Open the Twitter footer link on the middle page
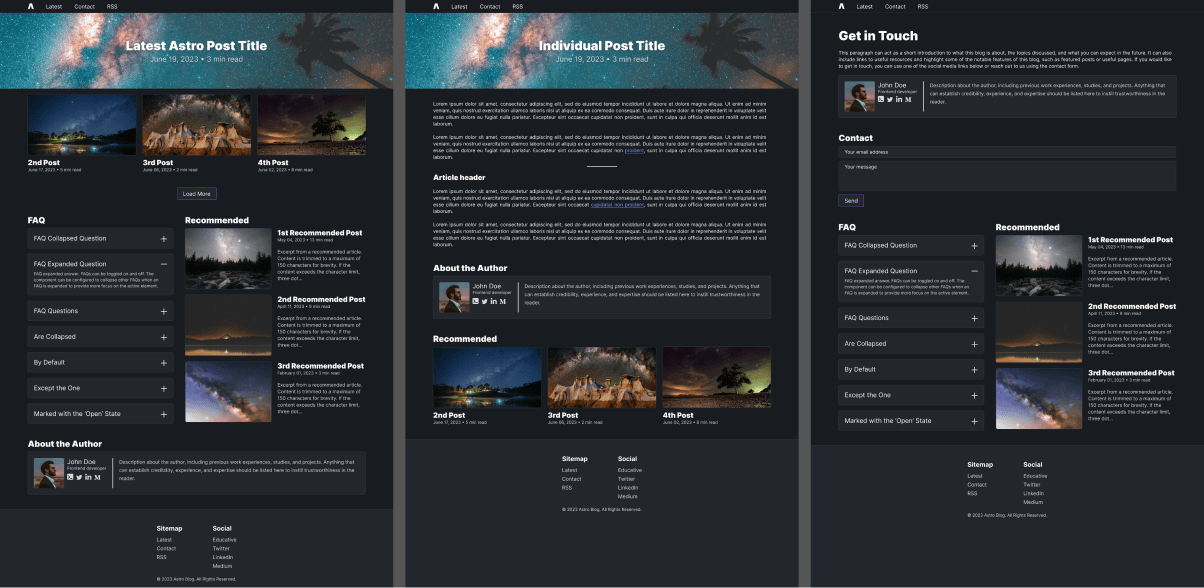 click(x=626, y=479)
